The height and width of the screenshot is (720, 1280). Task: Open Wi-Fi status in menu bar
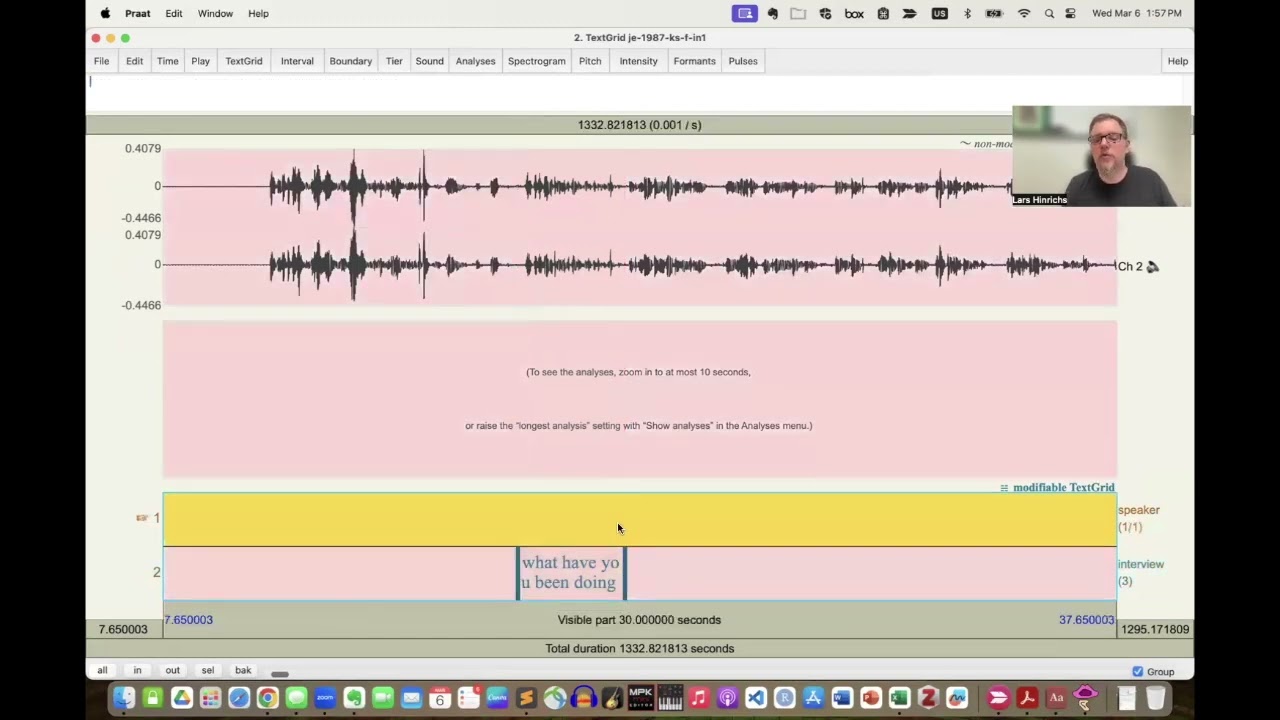click(1024, 13)
